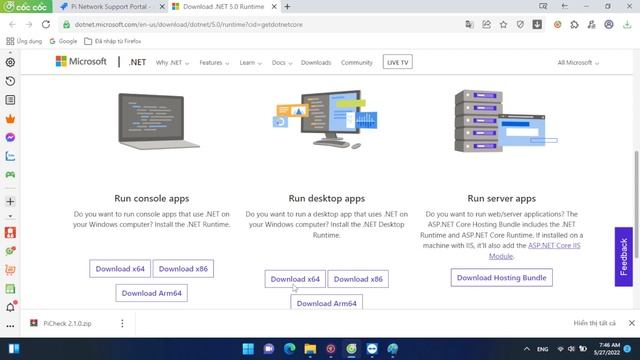The image size is (640, 360).
Task: Click Download Hosting Bundle button
Action: [x=502, y=278]
